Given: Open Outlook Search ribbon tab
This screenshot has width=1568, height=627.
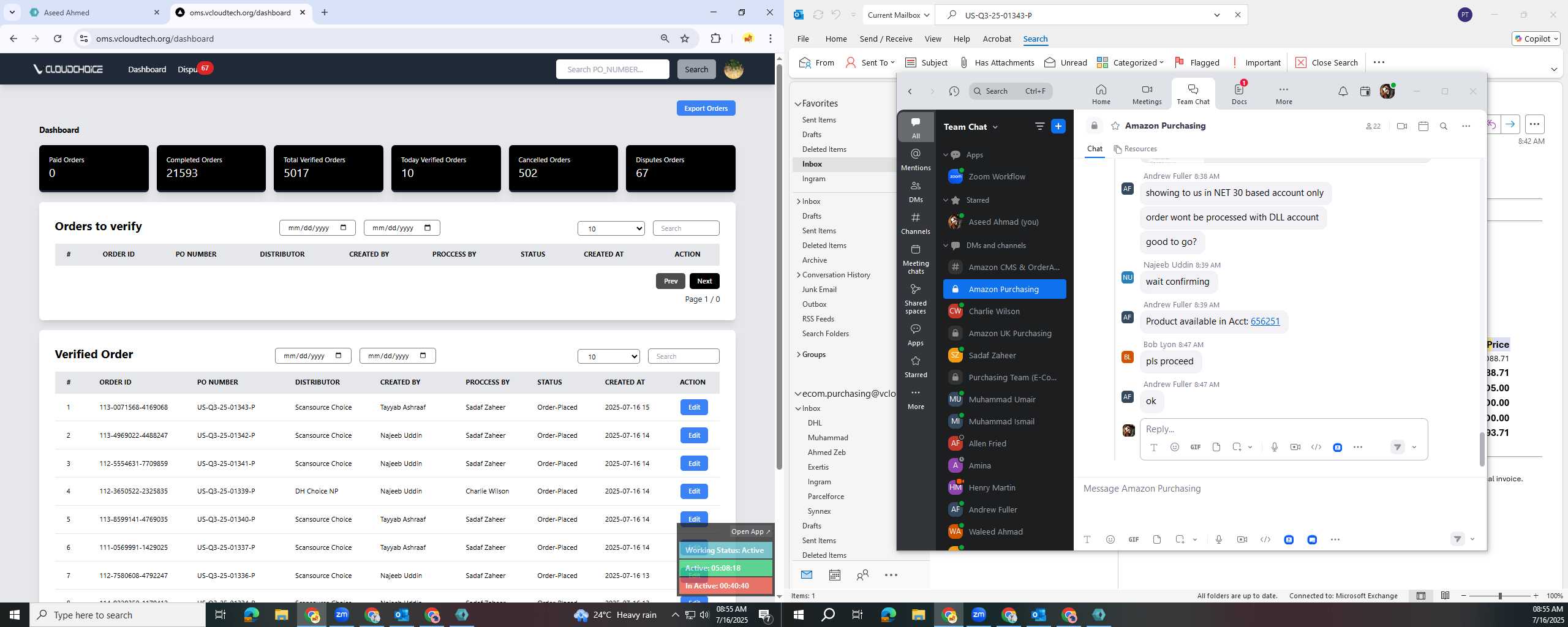Looking at the screenshot, I should [1035, 39].
